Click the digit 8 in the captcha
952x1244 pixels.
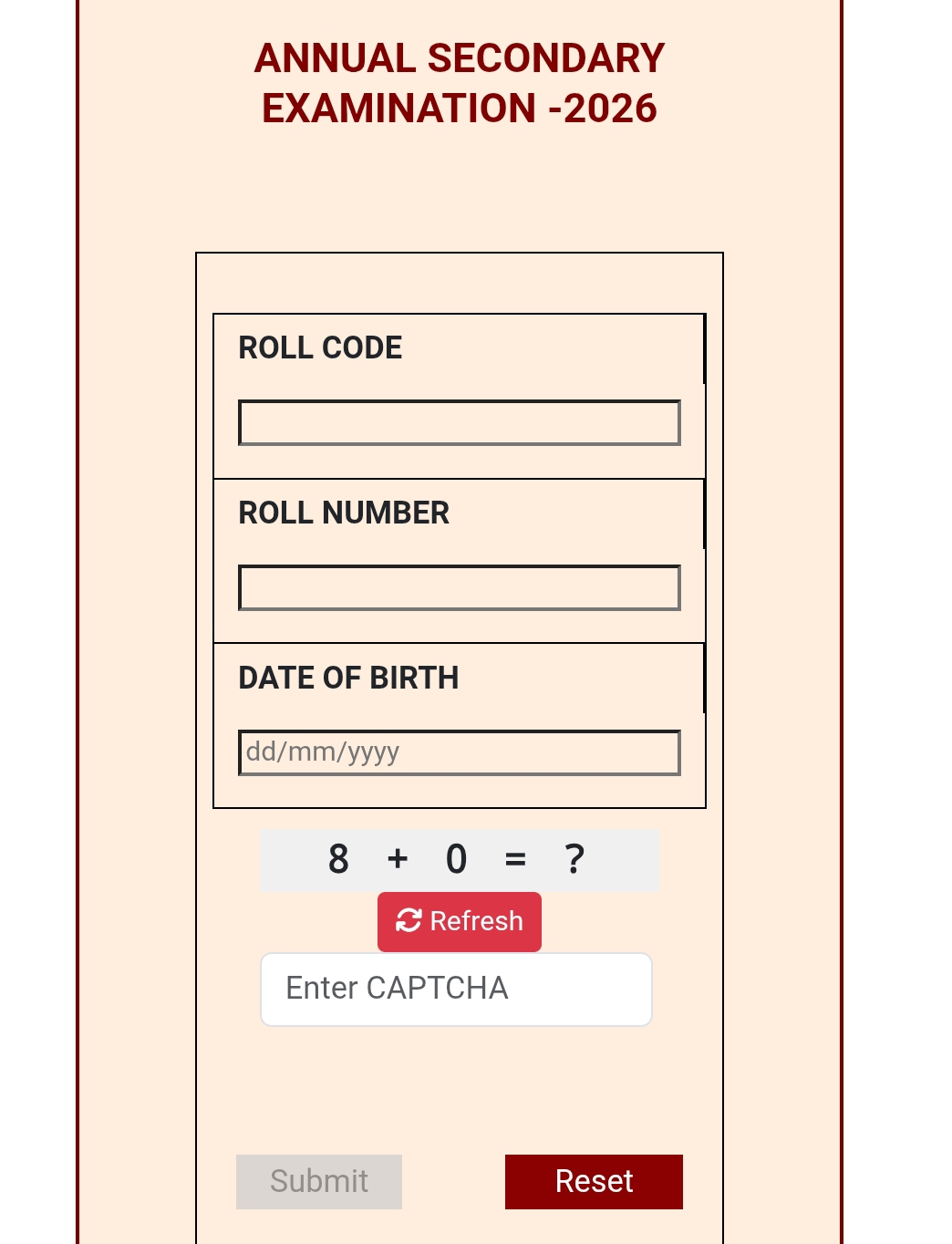coord(338,859)
